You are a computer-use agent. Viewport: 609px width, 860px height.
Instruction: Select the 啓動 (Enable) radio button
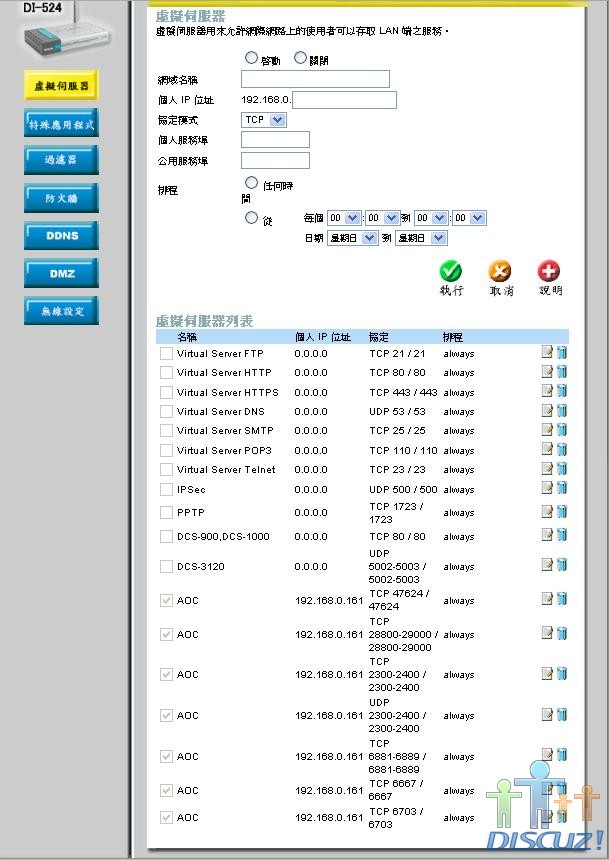pos(251,57)
